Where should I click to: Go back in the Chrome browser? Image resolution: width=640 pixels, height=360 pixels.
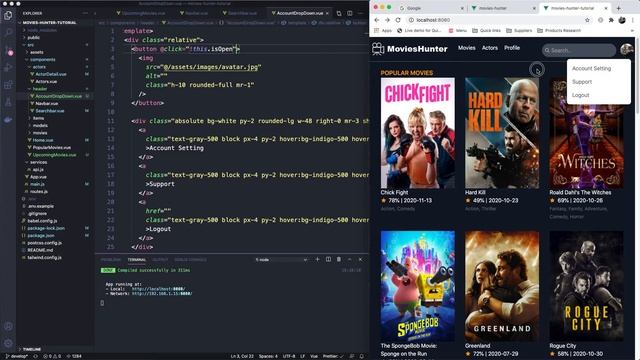click(x=376, y=20)
